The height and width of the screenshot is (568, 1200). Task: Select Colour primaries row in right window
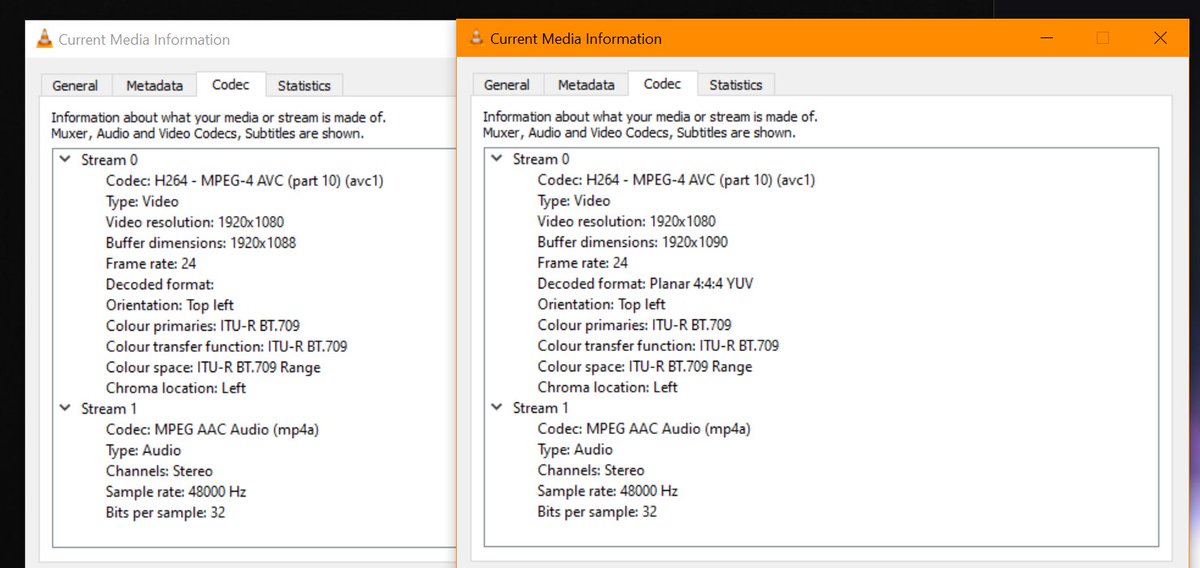pyautogui.click(x=635, y=325)
